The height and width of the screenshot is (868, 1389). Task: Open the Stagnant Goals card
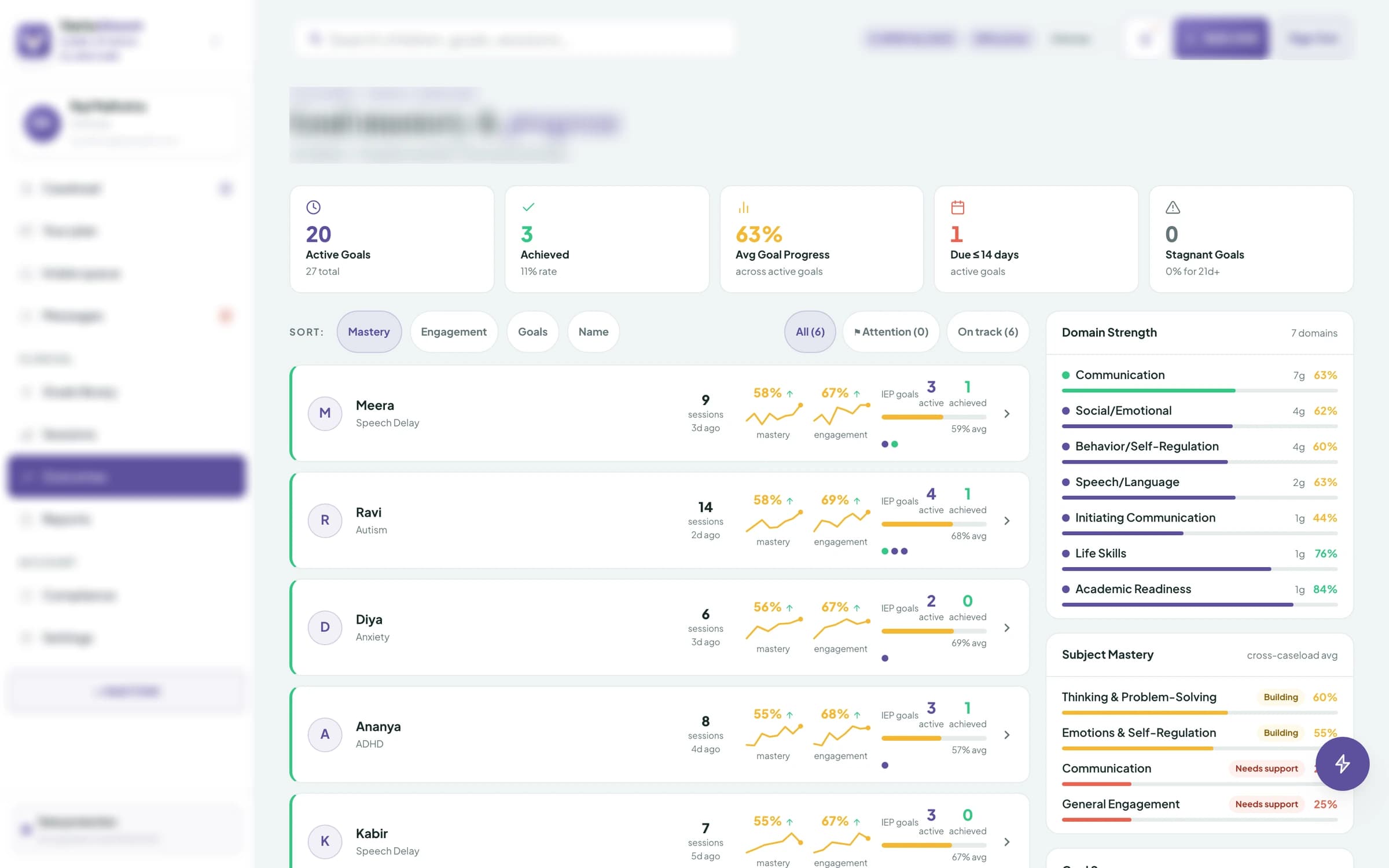[x=1251, y=239]
